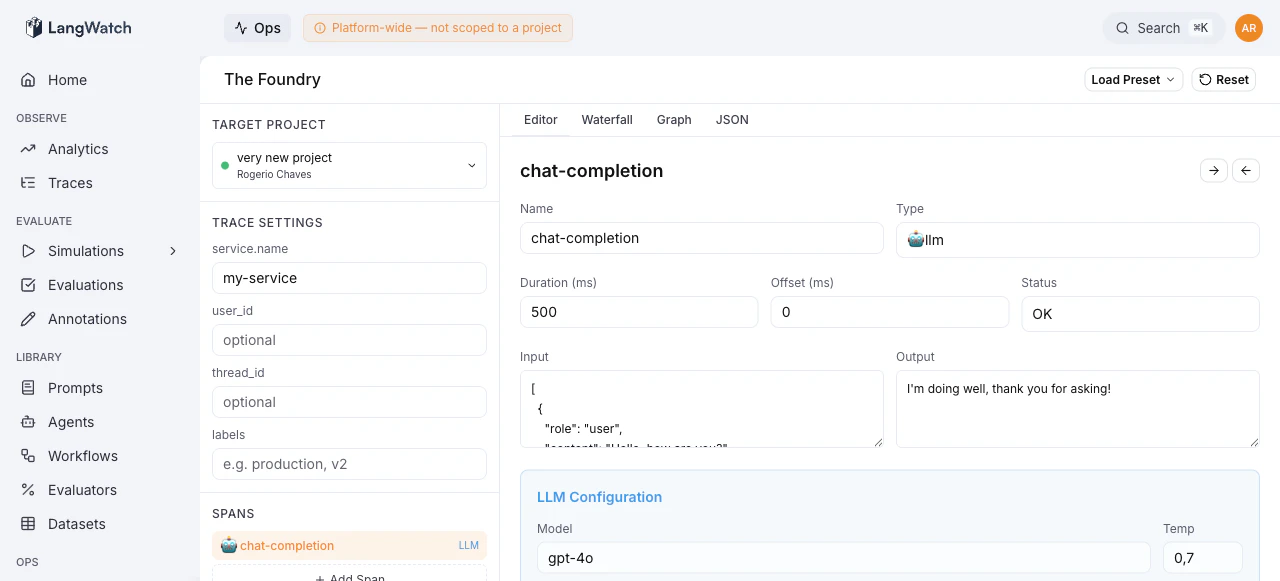The height and width of the screenshot is (581, 1280).
Task: Expand the Simulations section chevron
Action: coord(172,251)
